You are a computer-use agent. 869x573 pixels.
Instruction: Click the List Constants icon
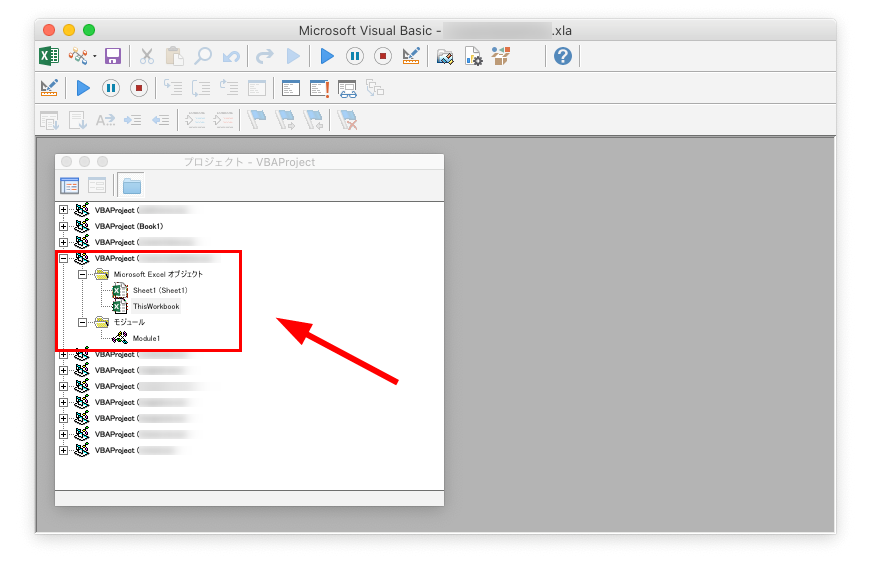(78, 120)
